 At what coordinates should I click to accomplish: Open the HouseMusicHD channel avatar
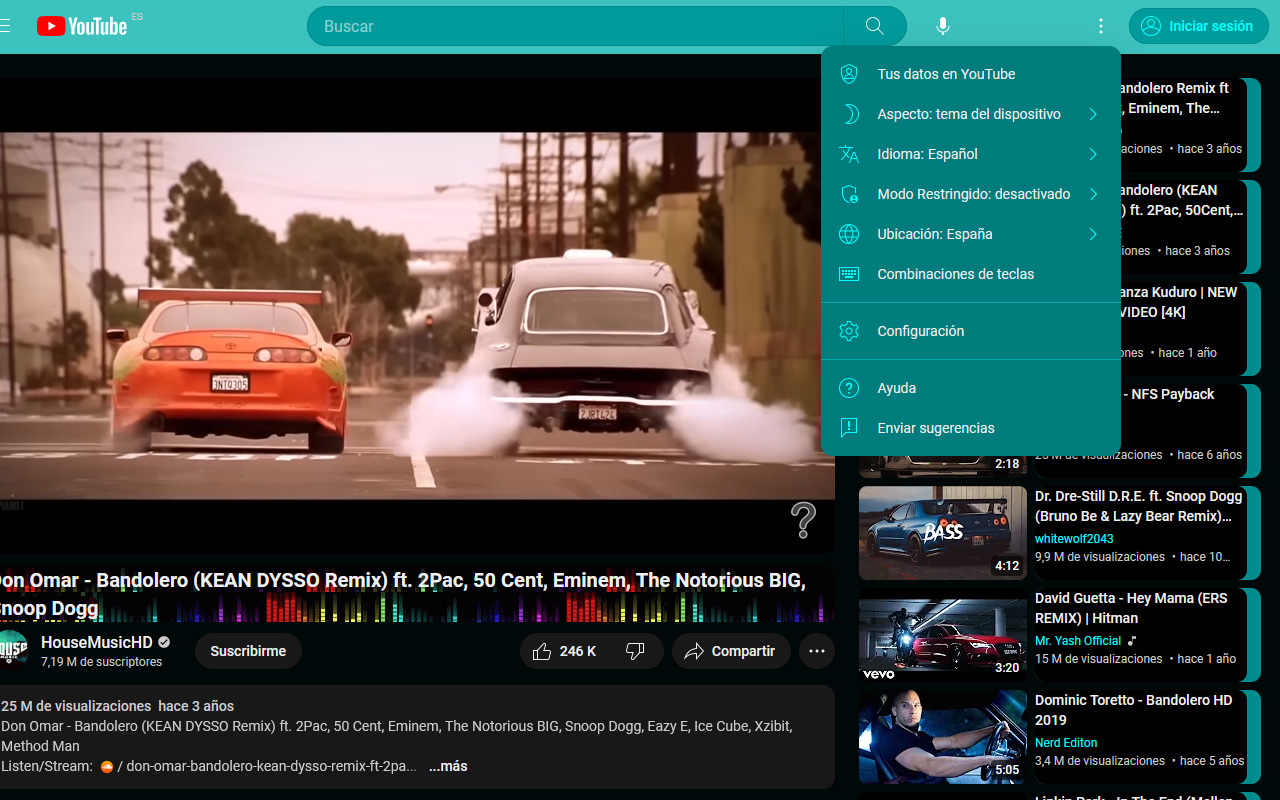[11, 650]
